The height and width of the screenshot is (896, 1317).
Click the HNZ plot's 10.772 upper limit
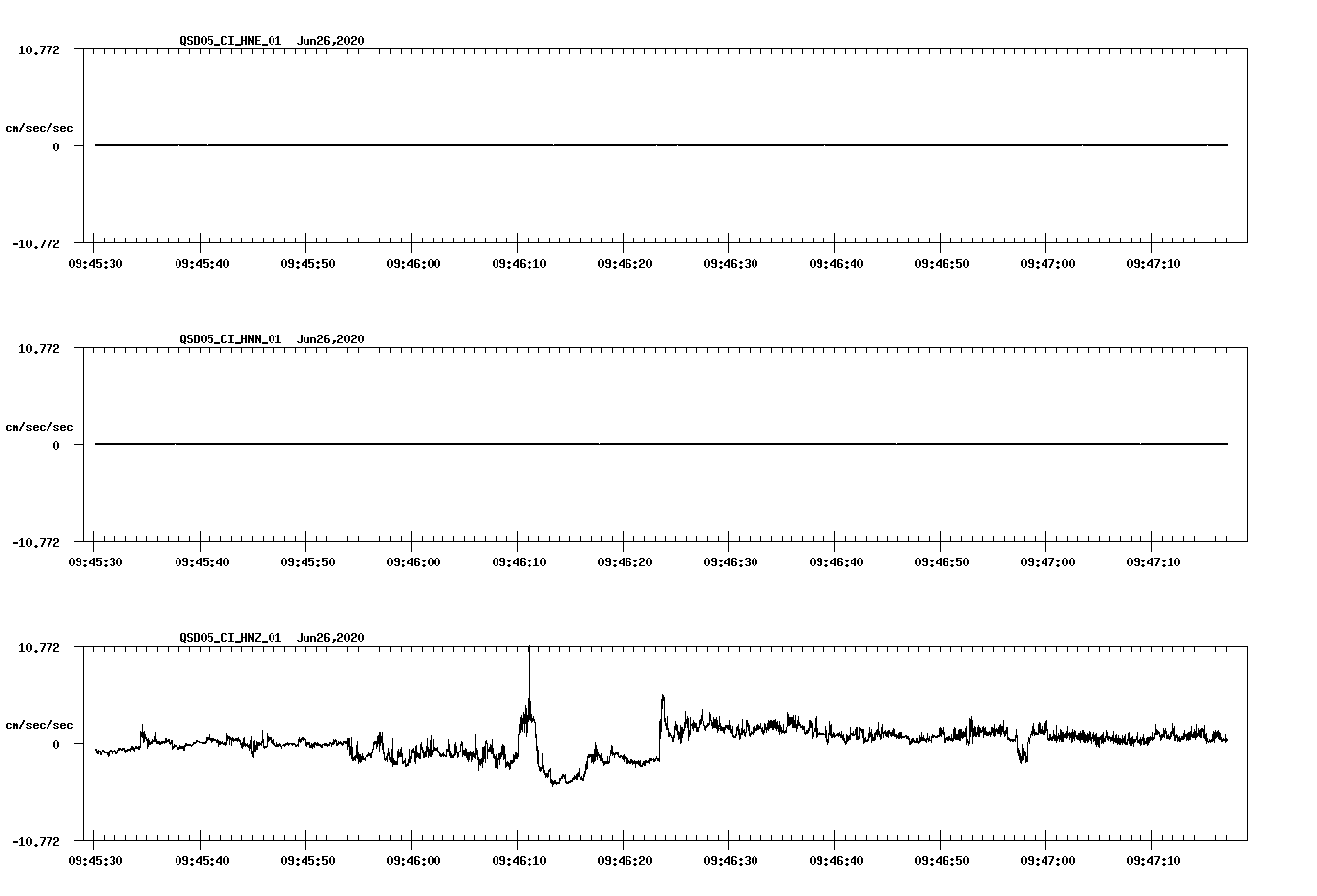coord(39,647)
